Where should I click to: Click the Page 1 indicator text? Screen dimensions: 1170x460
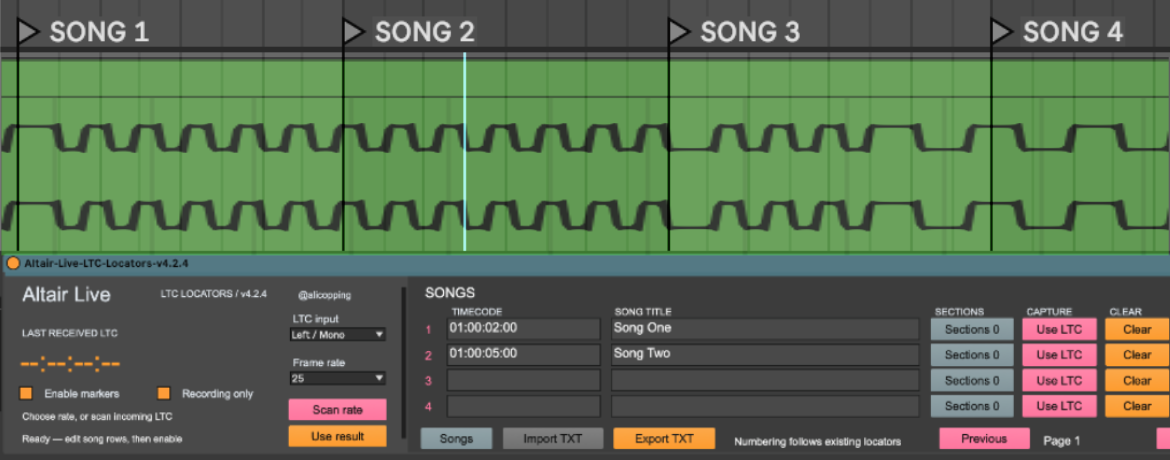click(x=1061, y=441)
